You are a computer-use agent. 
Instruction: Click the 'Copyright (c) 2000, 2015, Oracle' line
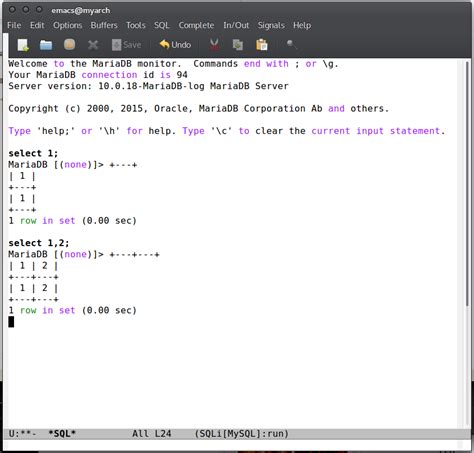pos(199,108)
